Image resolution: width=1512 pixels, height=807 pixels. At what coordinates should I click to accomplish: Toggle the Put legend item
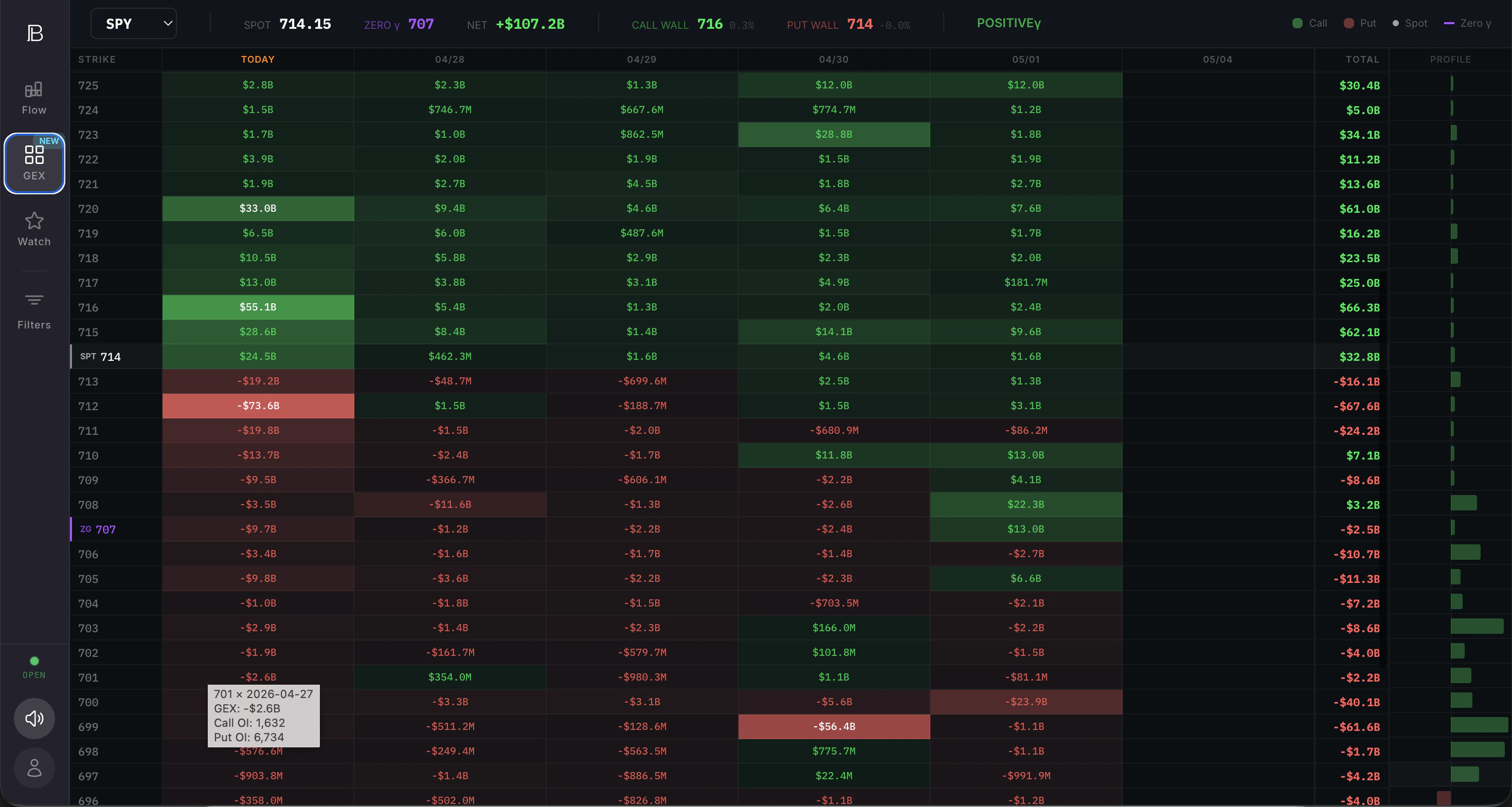click(1360, 24)
